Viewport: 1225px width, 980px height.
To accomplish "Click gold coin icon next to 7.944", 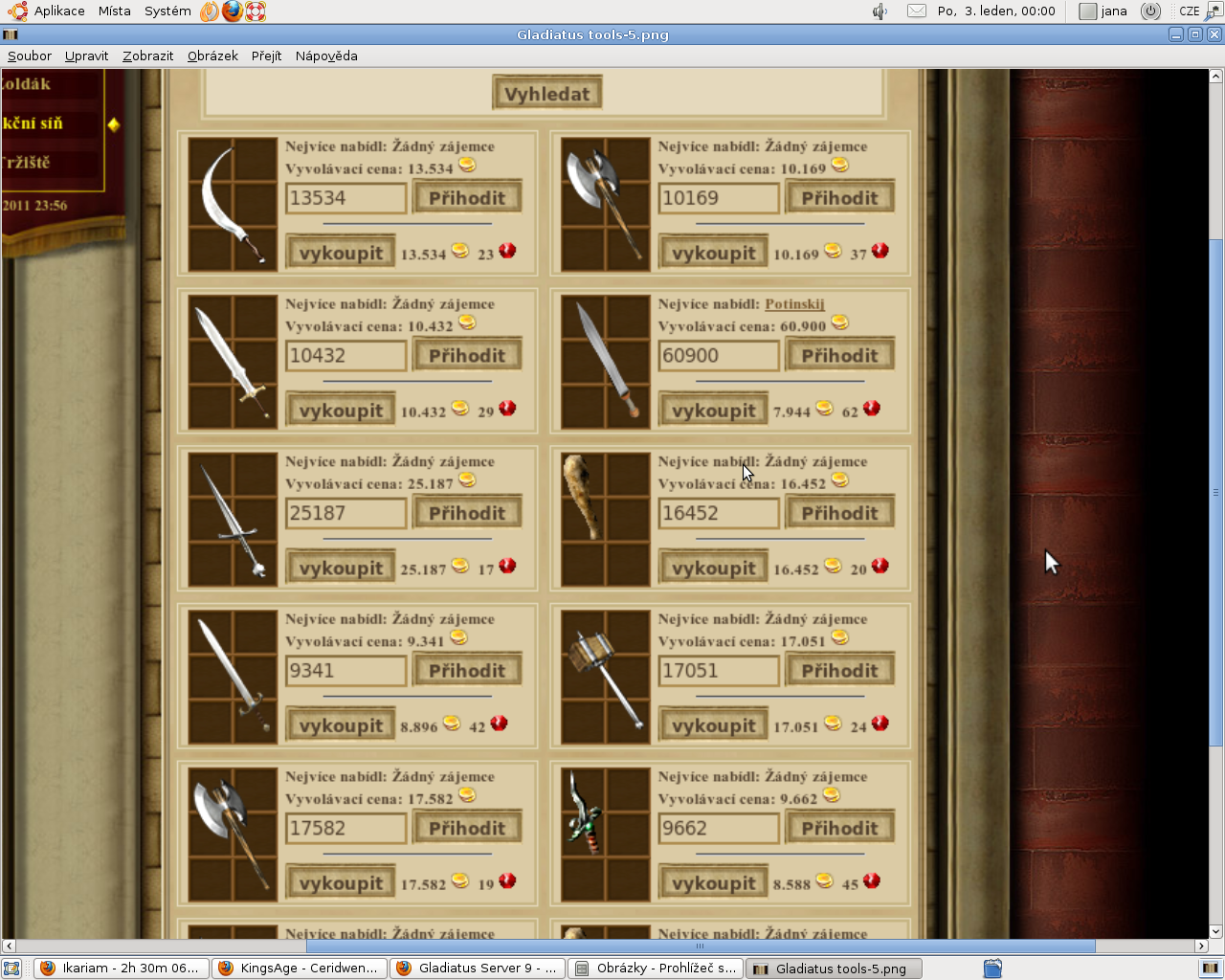I will coord(824,409).
